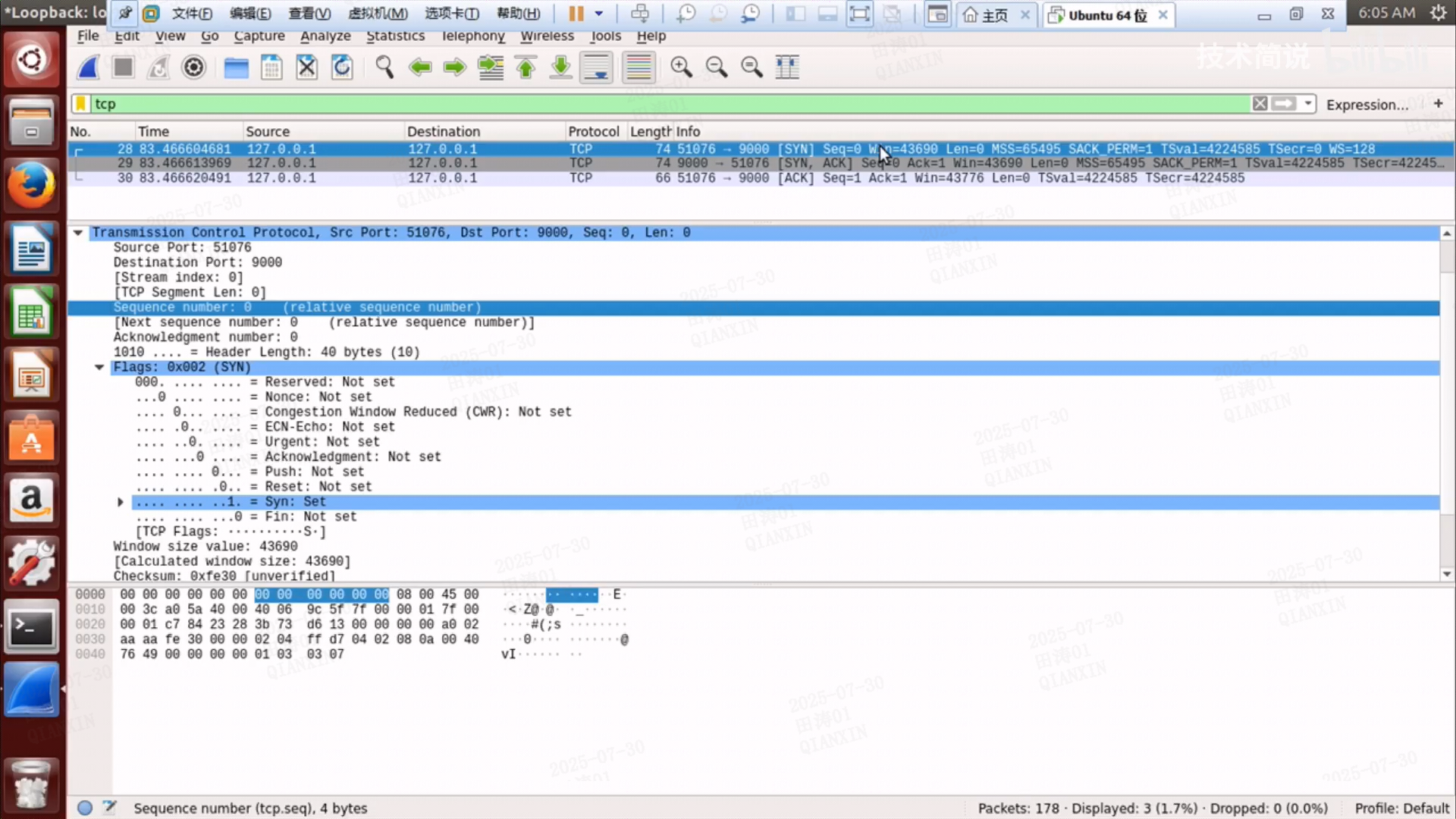1456x819 pixels.
Task: Collapse the Flags 0x002 (SYN) section
Action: coord(99,367)
